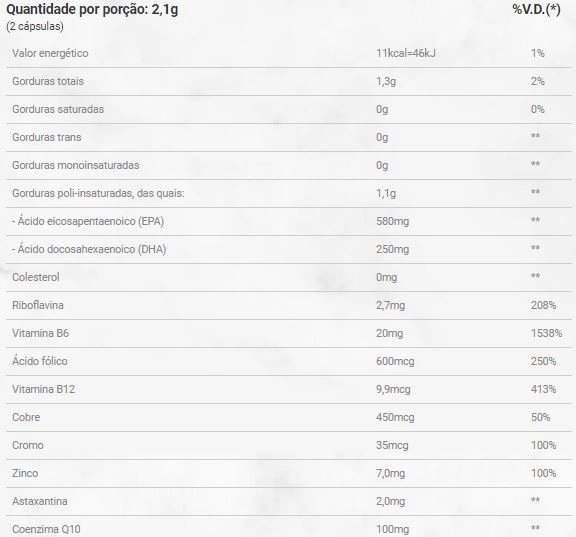The height and width of the screenshot is (537, 576).
Task: Select the Colesterol row label
Action: pyautogui.click(x=36, y=277)
